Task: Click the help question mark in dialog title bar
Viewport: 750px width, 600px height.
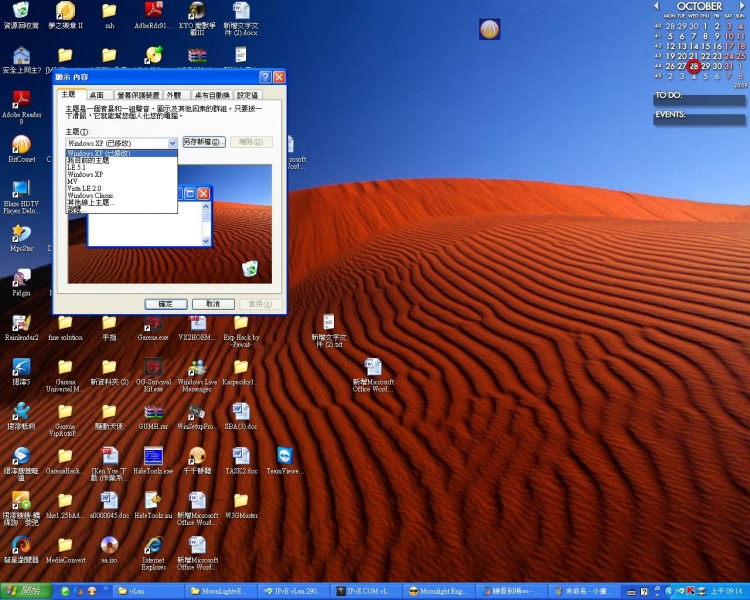Action: [265, 77]
